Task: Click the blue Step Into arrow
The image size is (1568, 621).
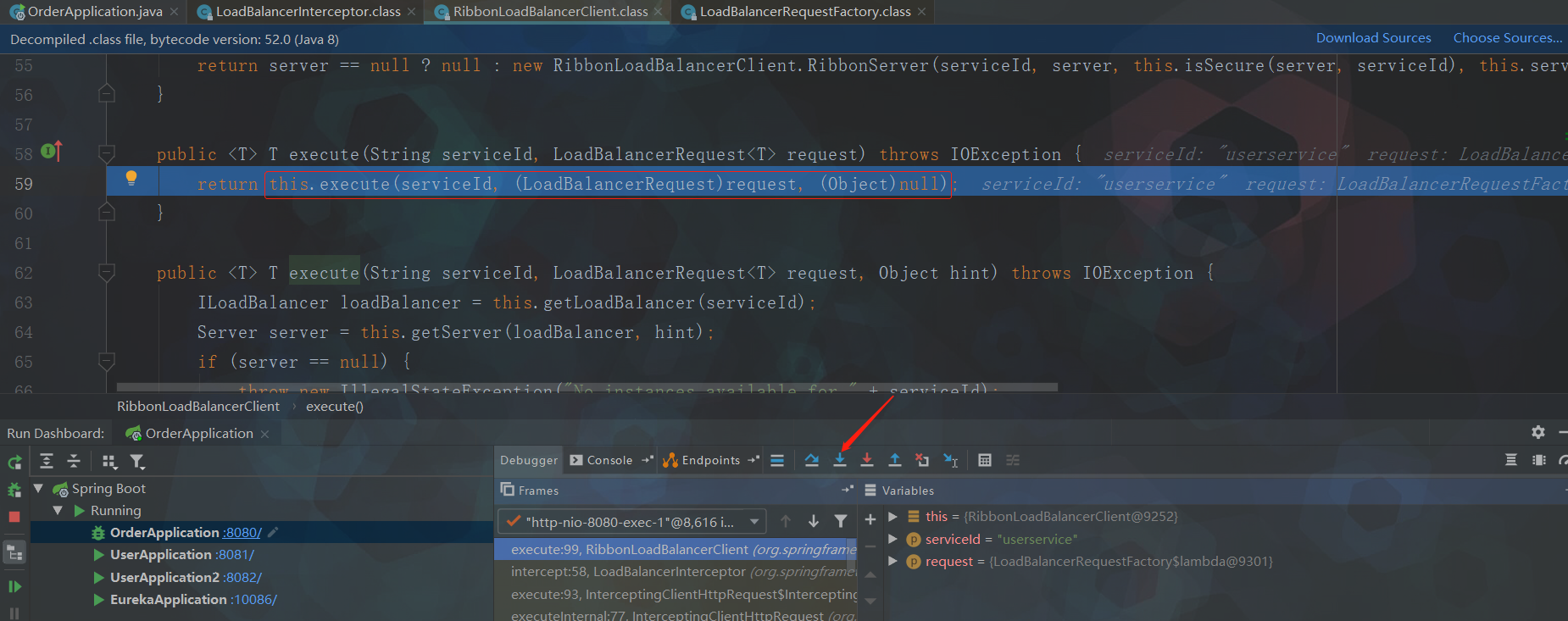Action: [839, 460]
